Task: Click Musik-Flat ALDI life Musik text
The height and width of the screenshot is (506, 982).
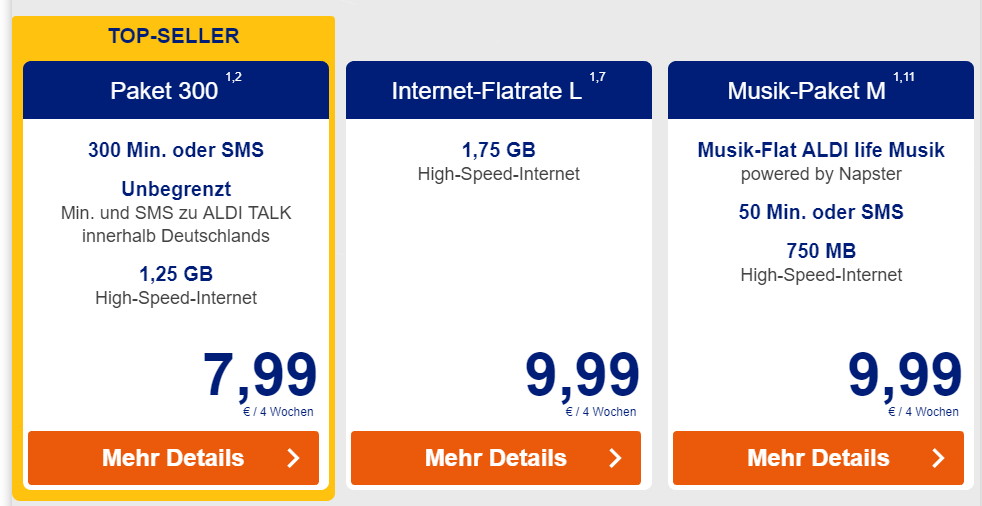Action: pos(821,150)
